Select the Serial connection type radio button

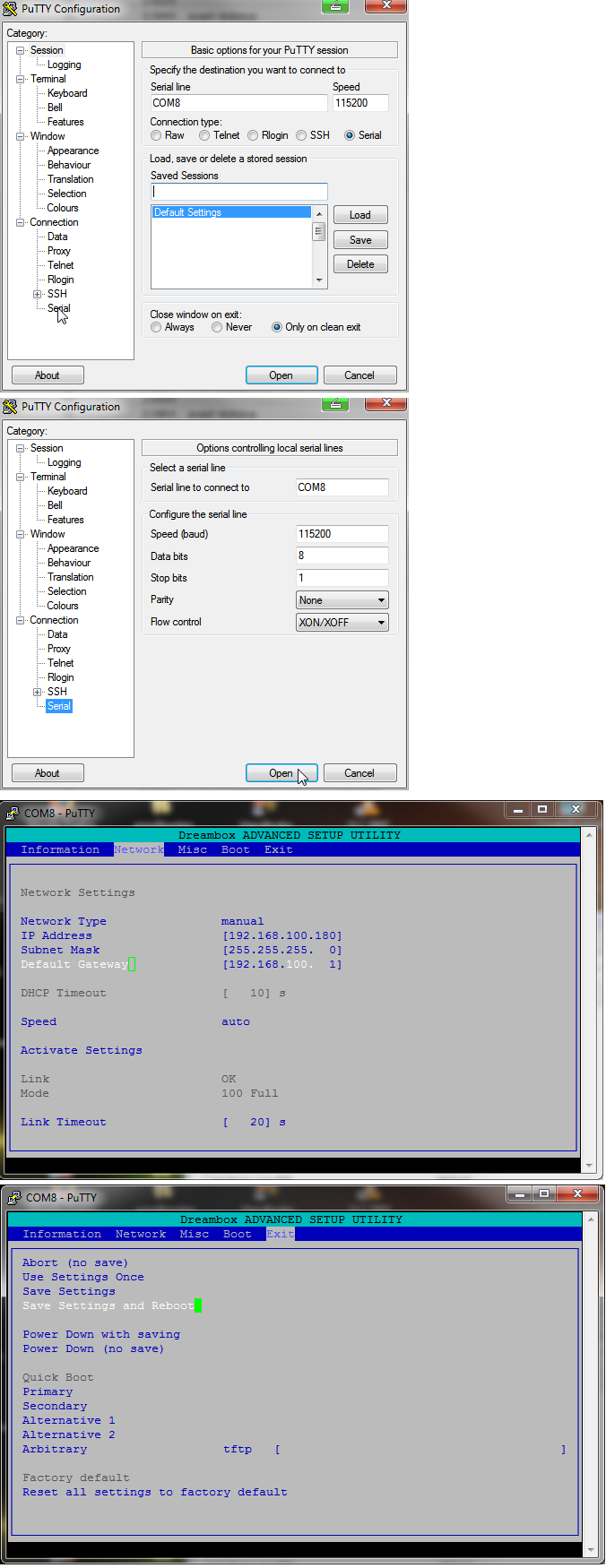350,136
